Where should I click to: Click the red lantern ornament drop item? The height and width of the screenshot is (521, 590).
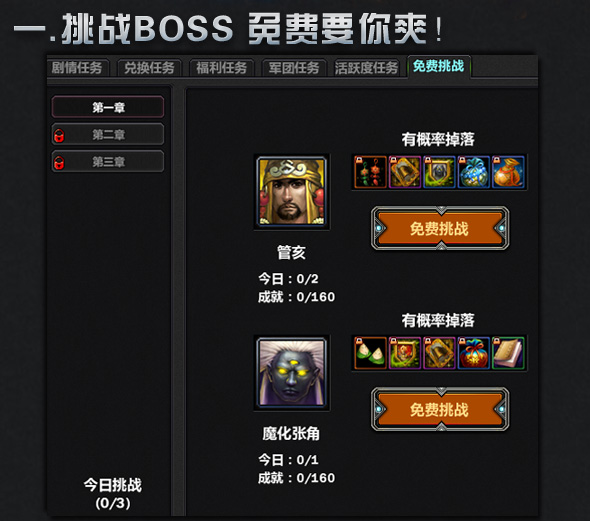coord(371,172)
